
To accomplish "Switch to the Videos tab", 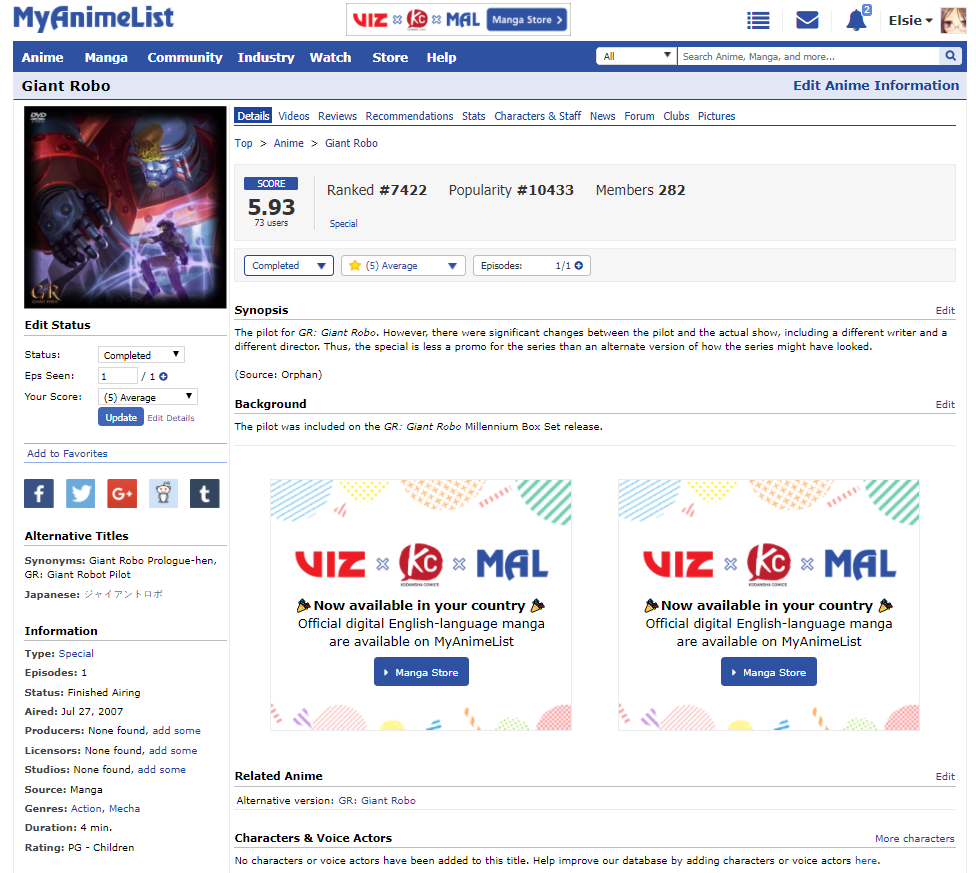I will point(294,116).
